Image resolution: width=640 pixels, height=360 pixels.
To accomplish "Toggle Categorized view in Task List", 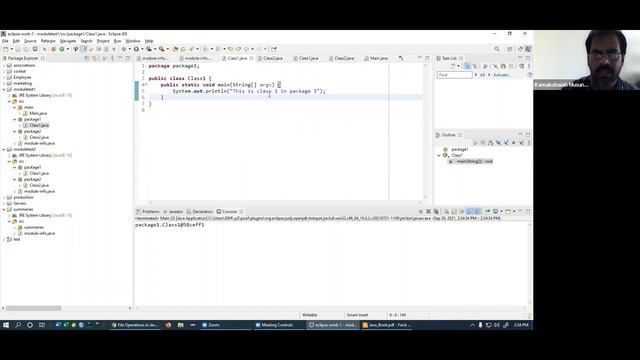I will [x=468, y=66].
